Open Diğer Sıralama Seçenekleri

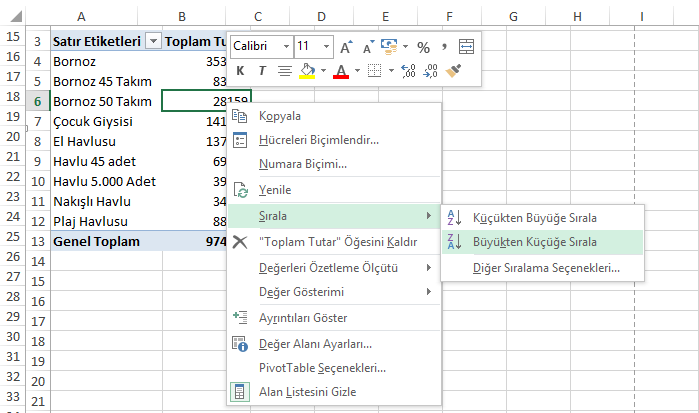546,268
